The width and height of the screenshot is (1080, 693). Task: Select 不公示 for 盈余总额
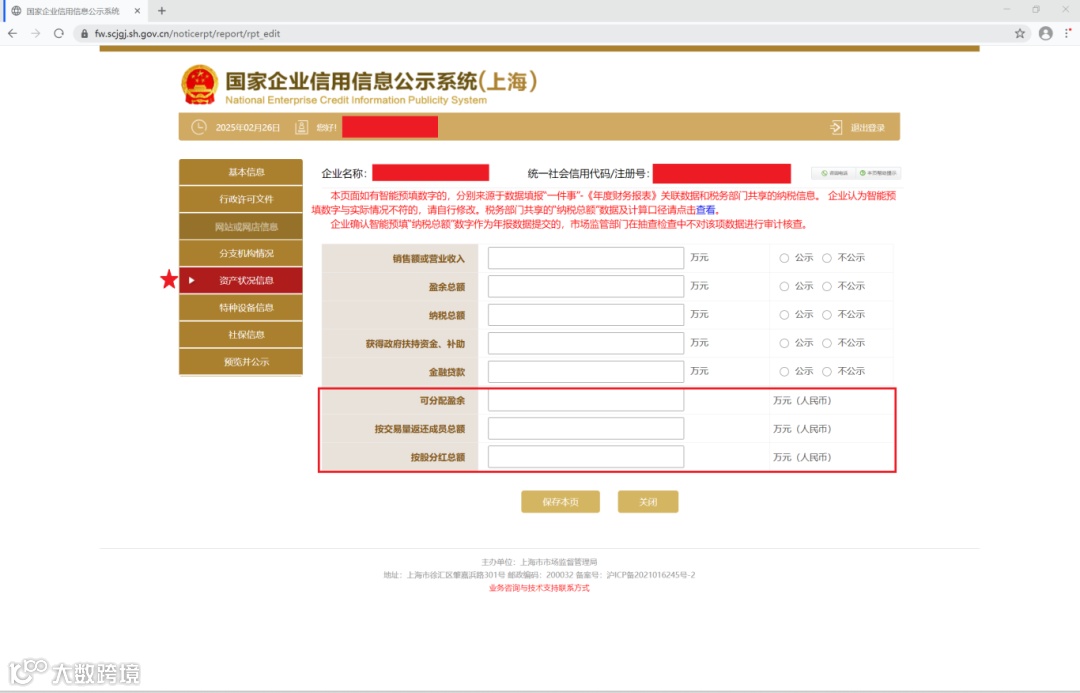tap(827, 287)
